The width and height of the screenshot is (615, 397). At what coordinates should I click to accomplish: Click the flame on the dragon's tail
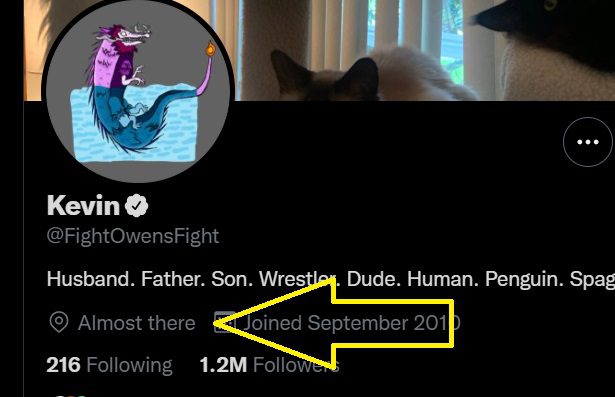pos(211,49)
